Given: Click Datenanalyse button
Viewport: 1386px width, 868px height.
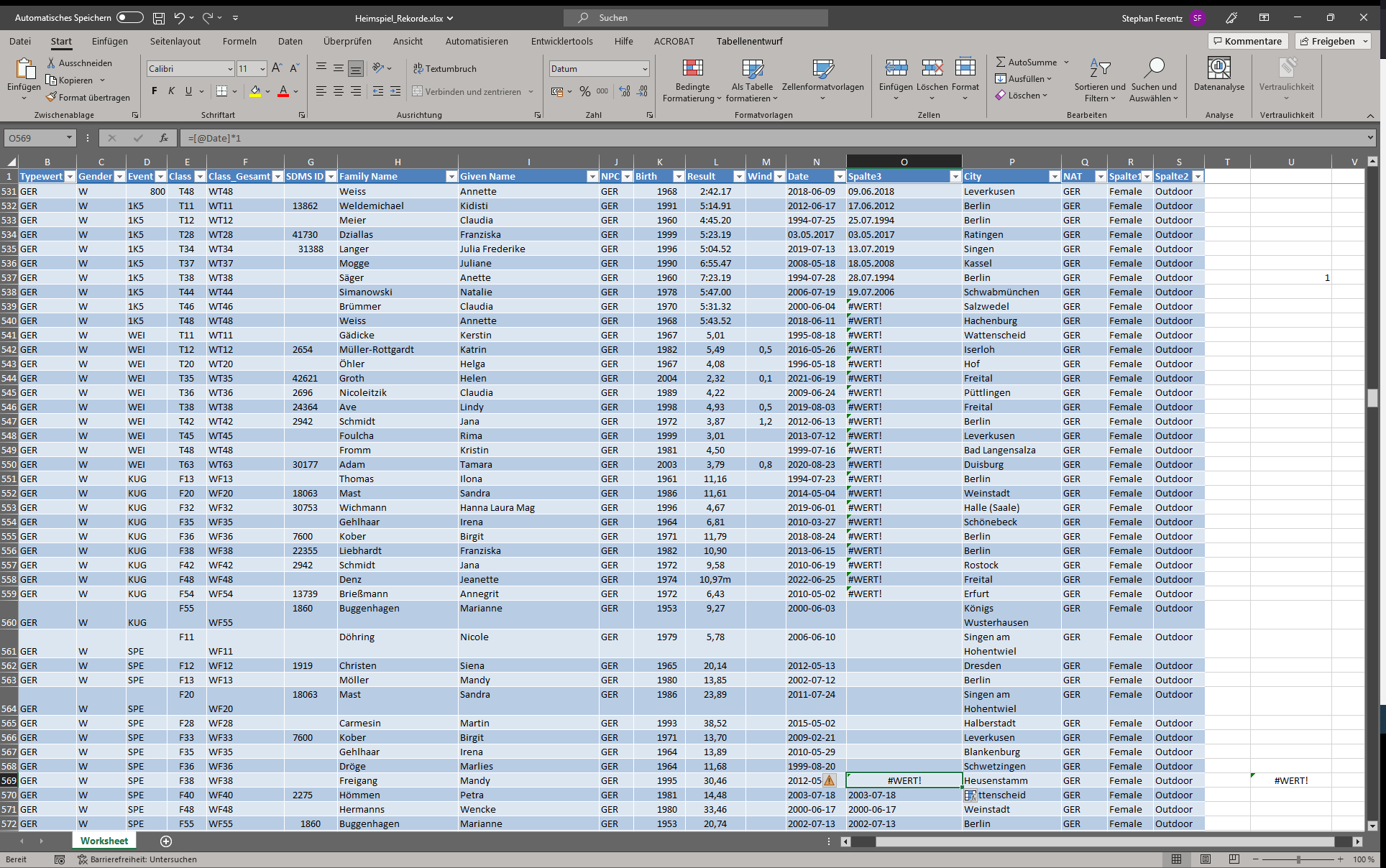Looking at the screenshot, I should point(1219,75).
